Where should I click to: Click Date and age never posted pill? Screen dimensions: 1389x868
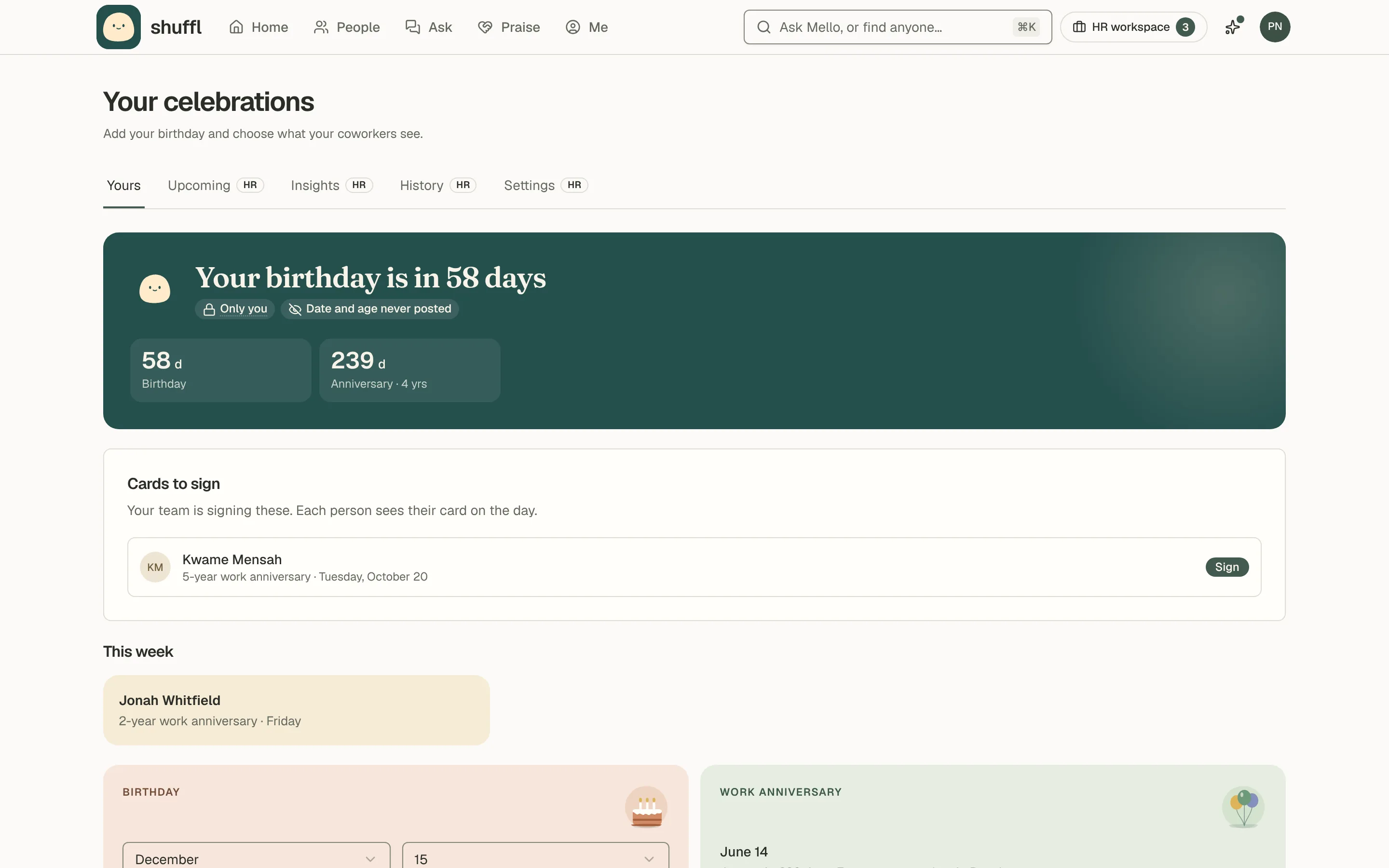(x=369, y=309)
